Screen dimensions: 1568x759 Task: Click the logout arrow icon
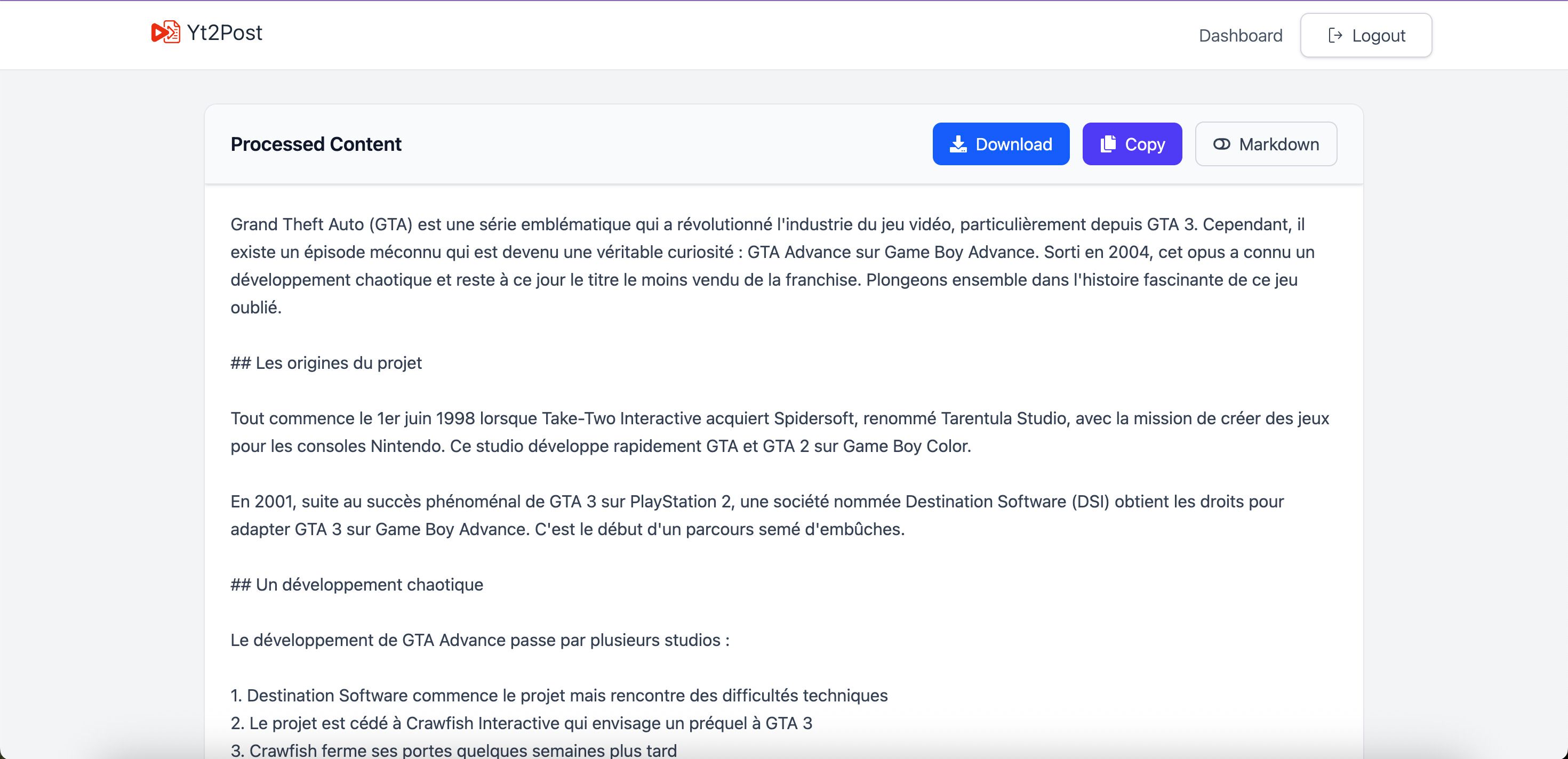pyautogui.click(x=1335, y=35)
